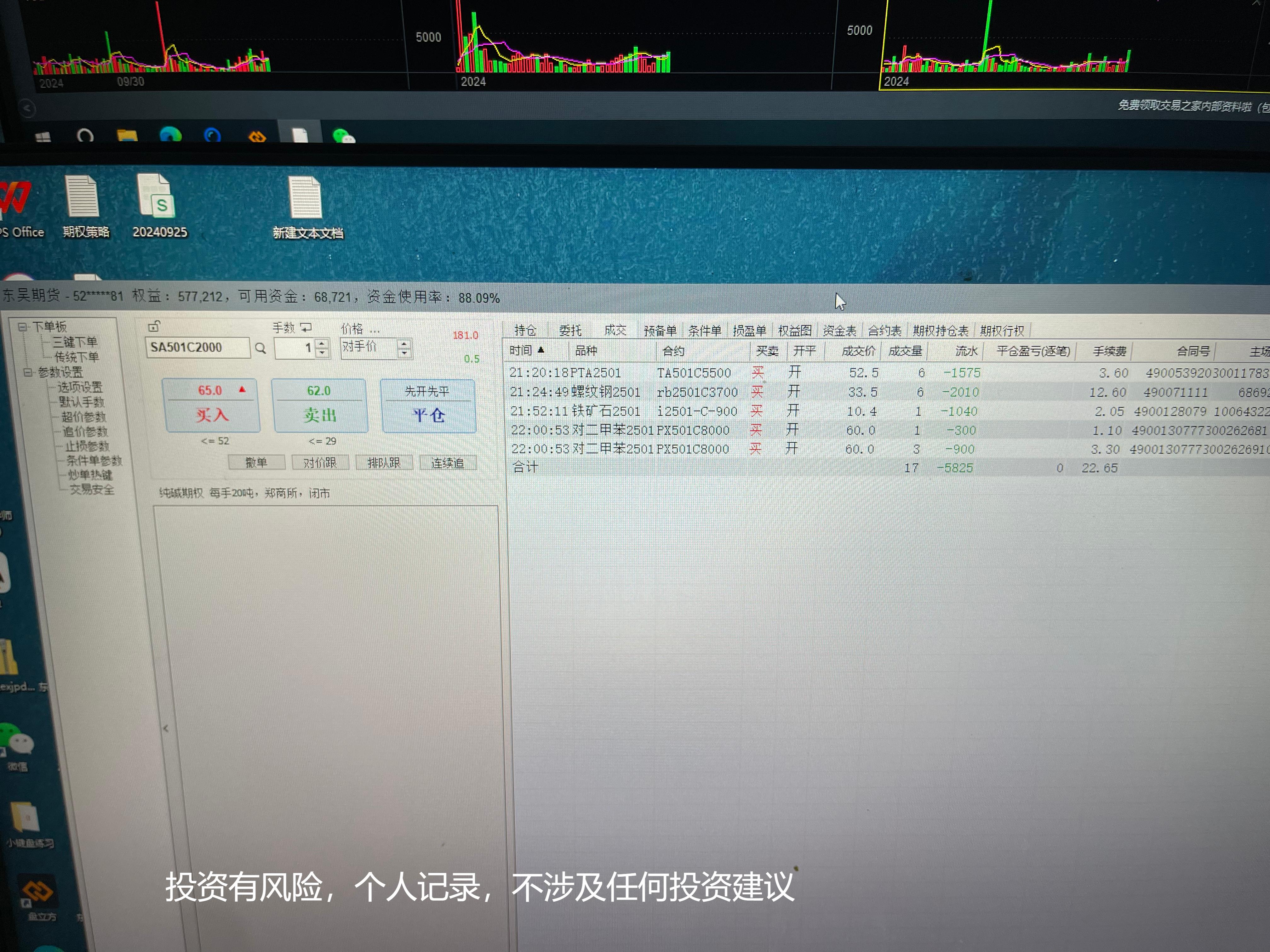Collapse the 下单板 tree node
The image size is (1270, 952).
tap(22, 326)
